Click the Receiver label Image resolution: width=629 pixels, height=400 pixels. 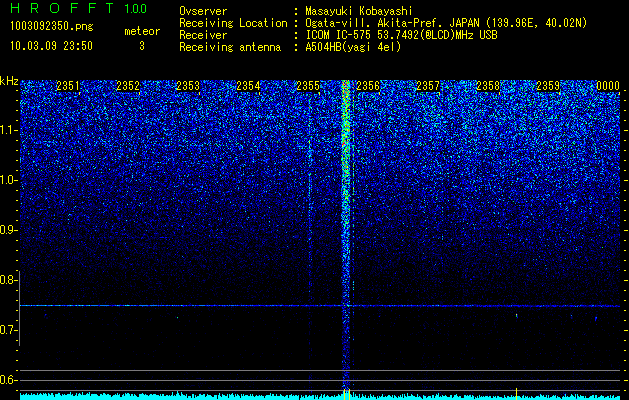coord(203,35)
